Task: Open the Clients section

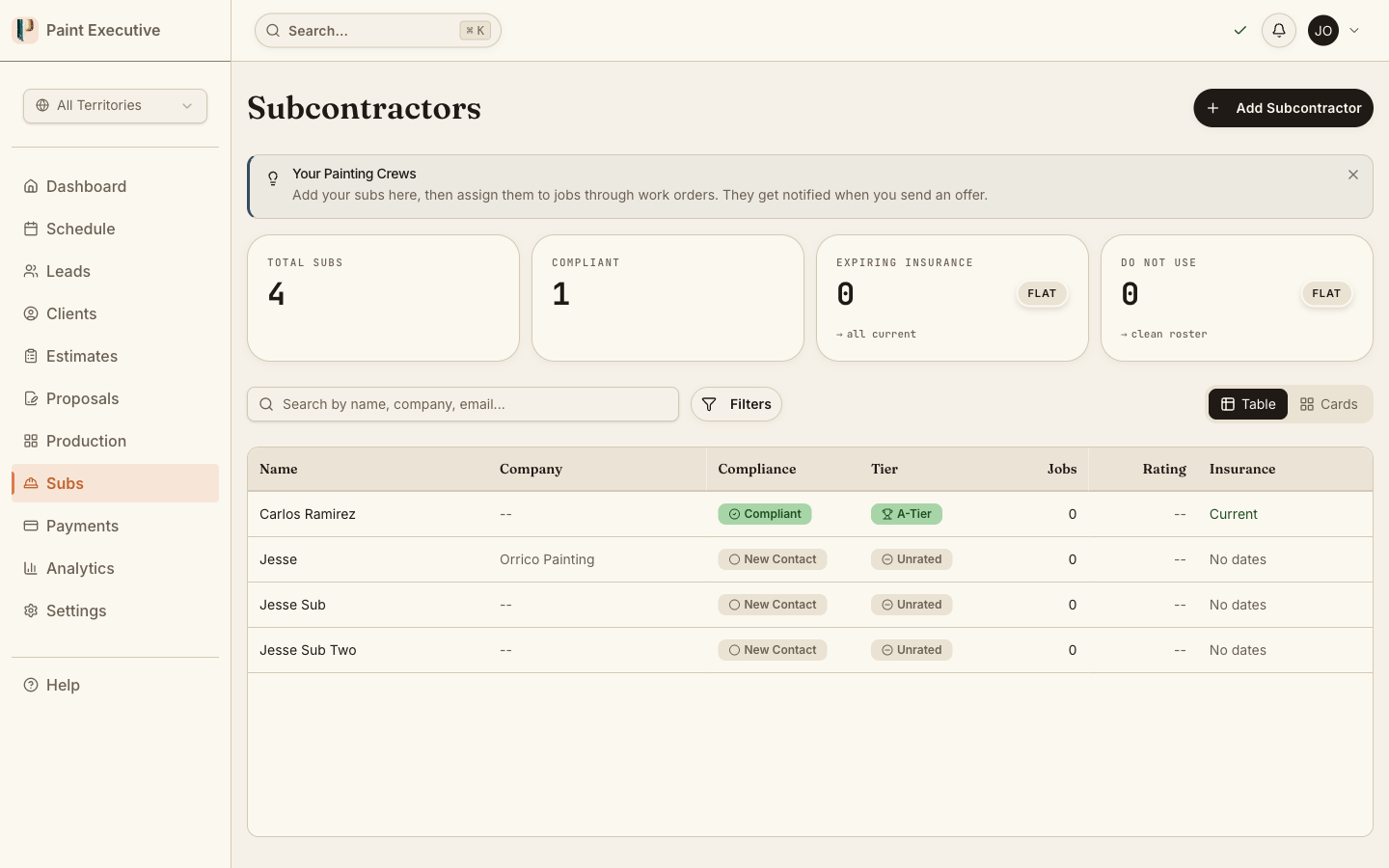Action: pos(115,313)
